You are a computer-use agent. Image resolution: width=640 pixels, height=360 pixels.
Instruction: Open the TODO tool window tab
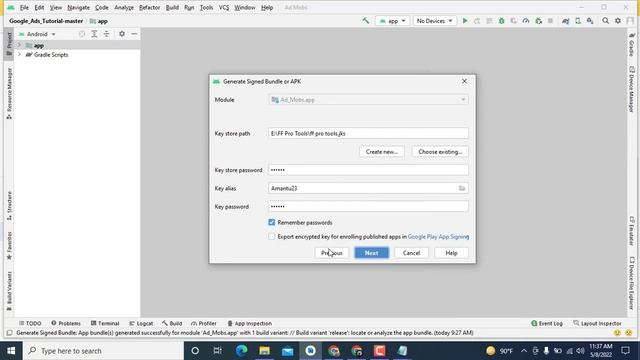pyautogui.click(x=30, y=323)
